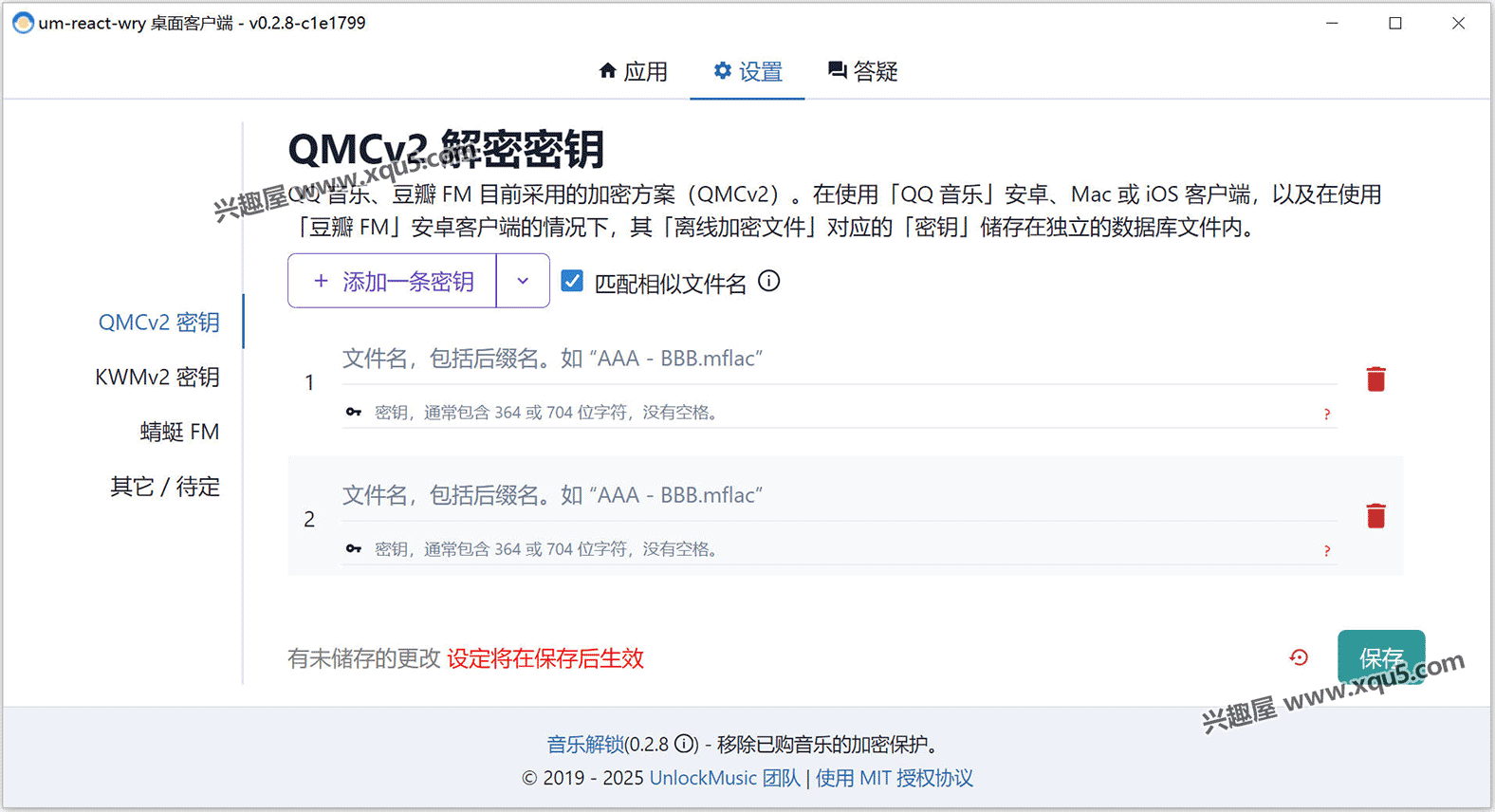This screenshot has height=812, width=1495.
Task: Expand the add-key dropdown arrow
Action: coord(523,281)
